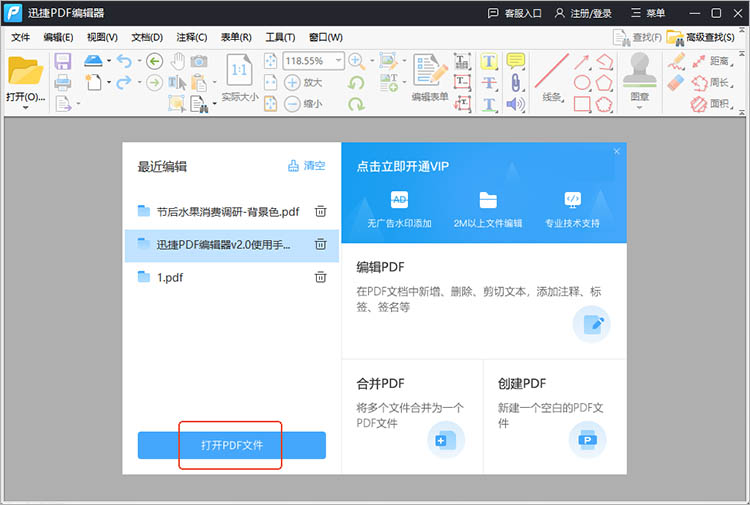Open the scanner options dropdown arrow
Viewport: 750px width, 505px height.
109,61
